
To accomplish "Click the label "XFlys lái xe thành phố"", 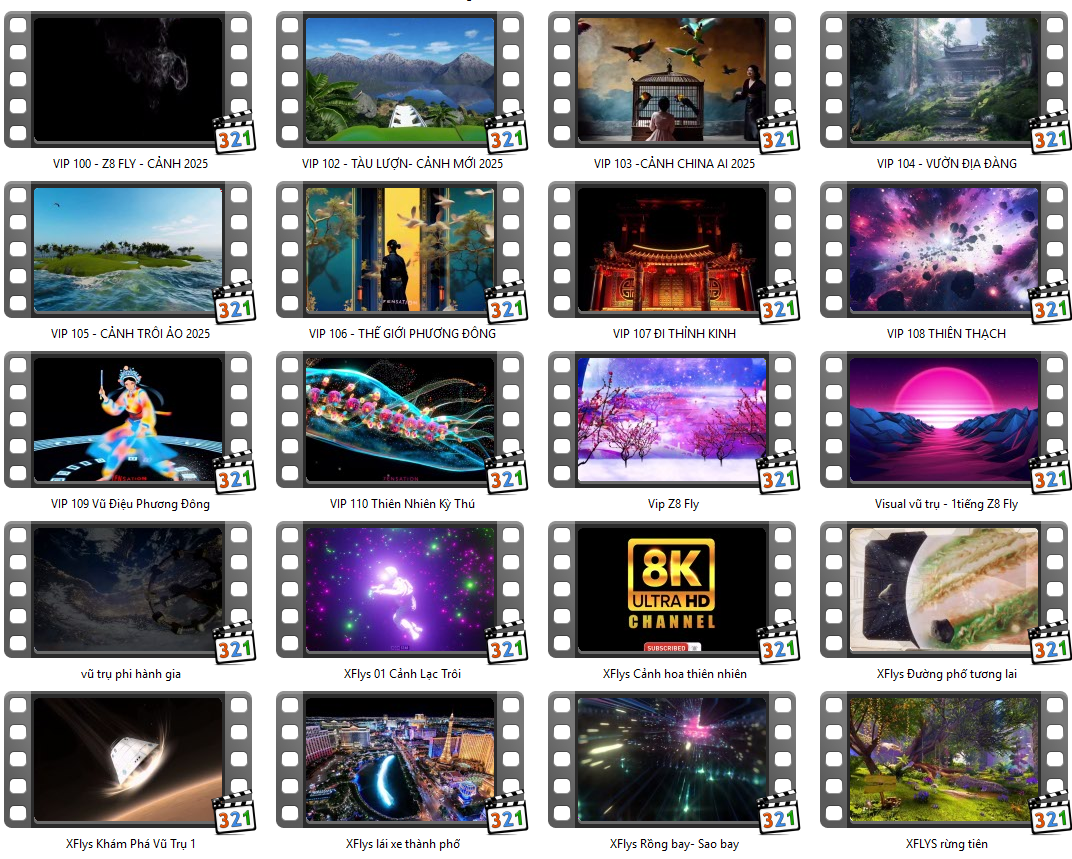I will (403, 844).
